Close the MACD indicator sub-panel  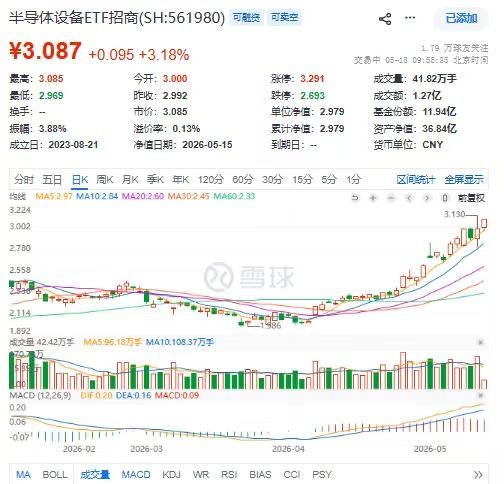coord(481,396)
